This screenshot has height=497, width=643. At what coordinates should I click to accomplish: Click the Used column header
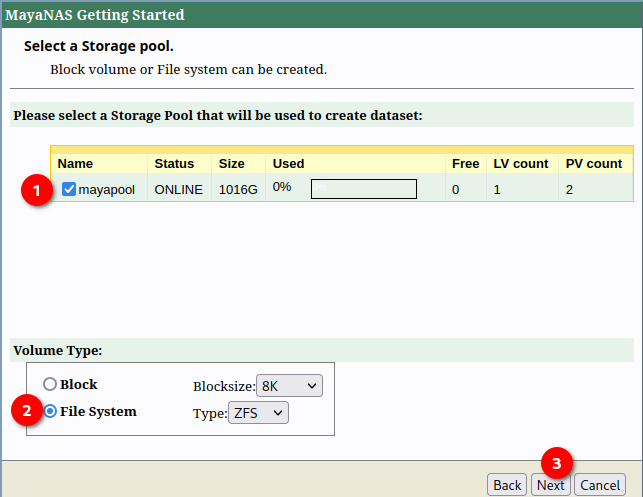(289, 163)
